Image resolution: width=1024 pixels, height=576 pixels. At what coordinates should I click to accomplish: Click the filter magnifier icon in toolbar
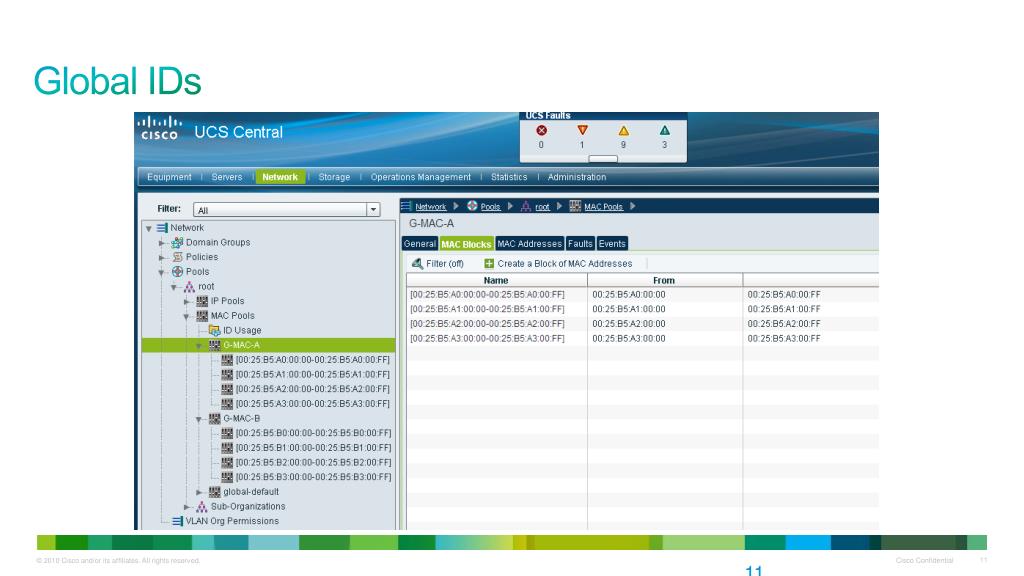[x=417, y=264]
